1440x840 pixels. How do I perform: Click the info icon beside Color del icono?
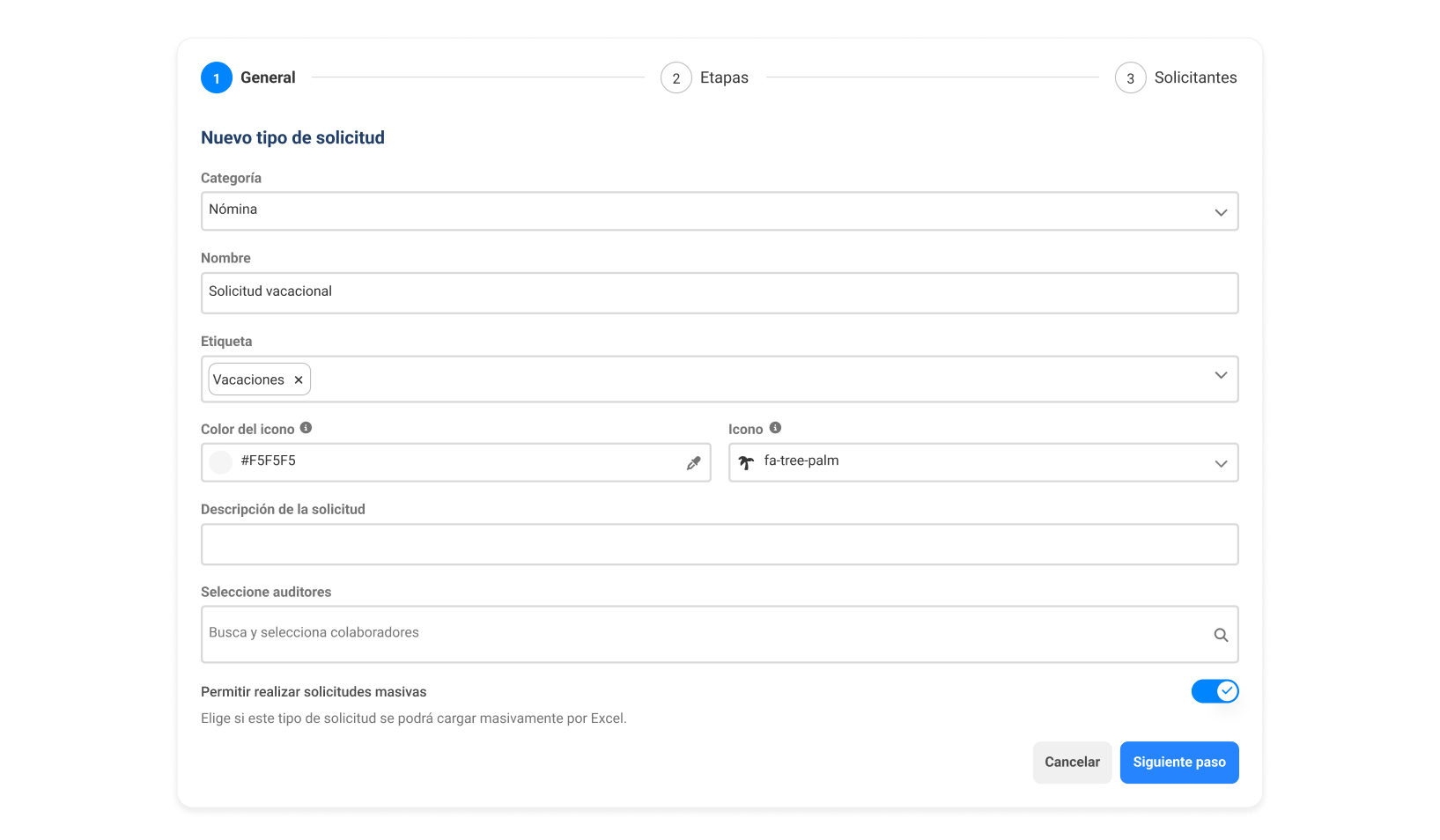point(306,428)
